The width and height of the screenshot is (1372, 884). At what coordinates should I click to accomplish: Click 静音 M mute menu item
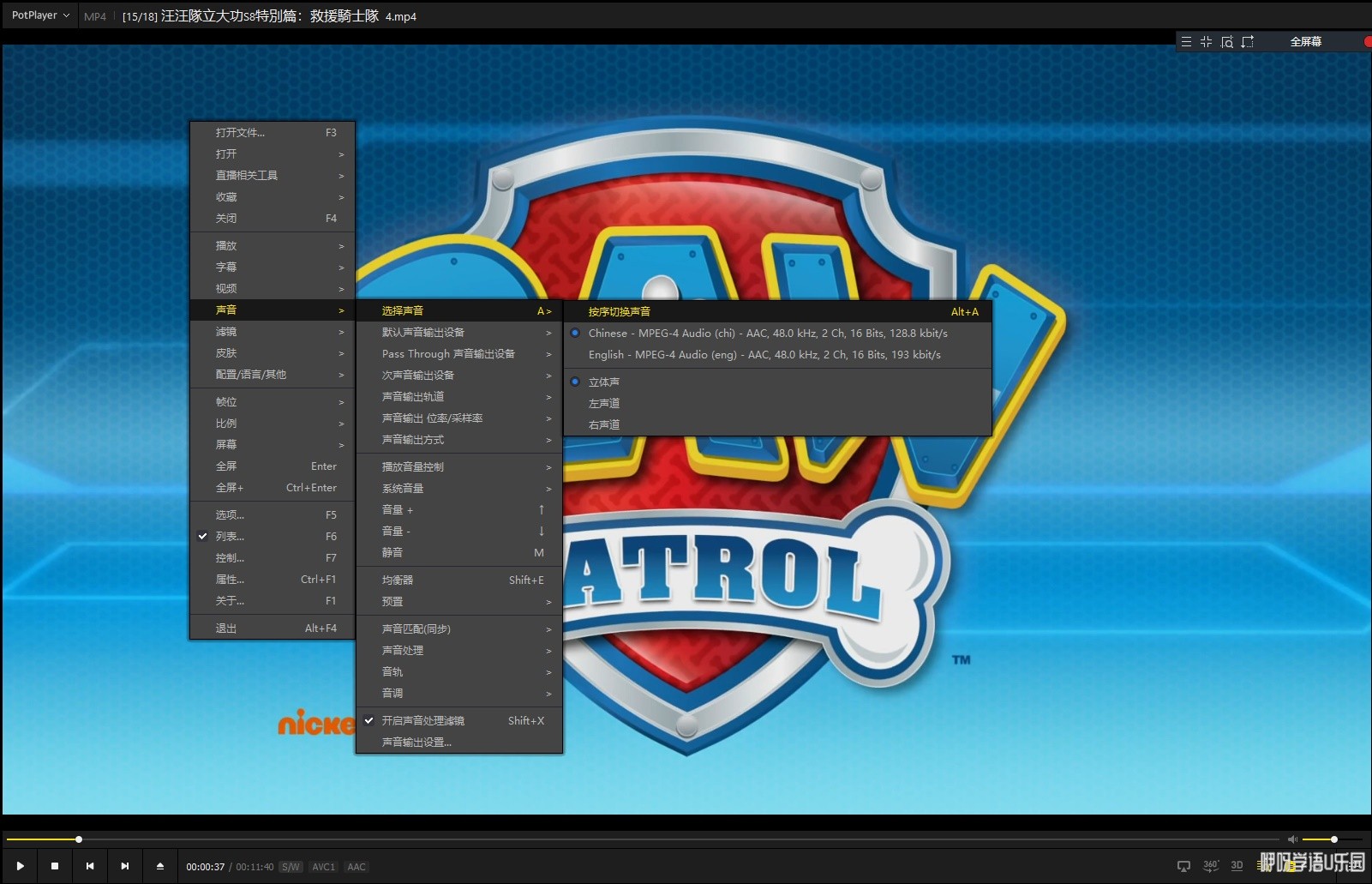tap(459, 552)
